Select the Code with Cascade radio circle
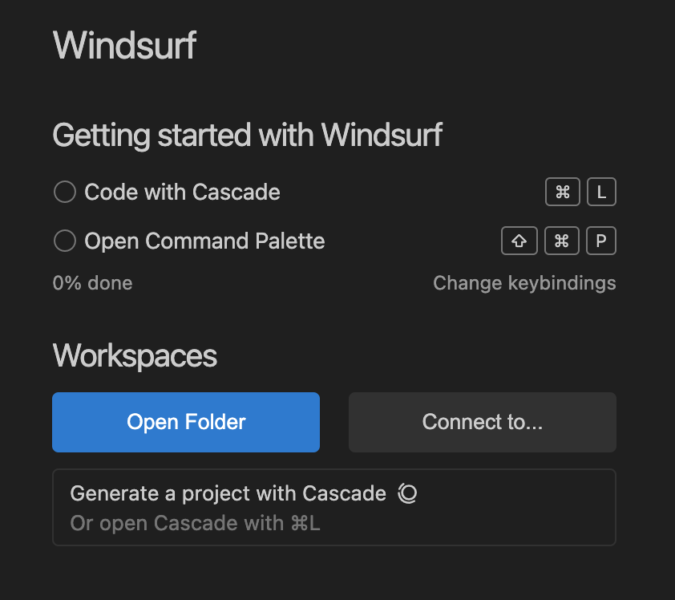Image resolution: width=675 pixels, height=600 pixels. click(x=65, y=192)
